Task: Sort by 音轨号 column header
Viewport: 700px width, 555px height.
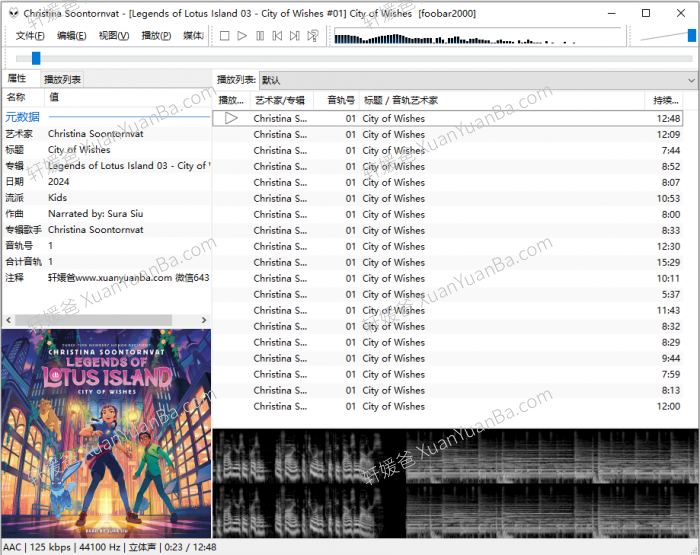Action: coord(341,100)
